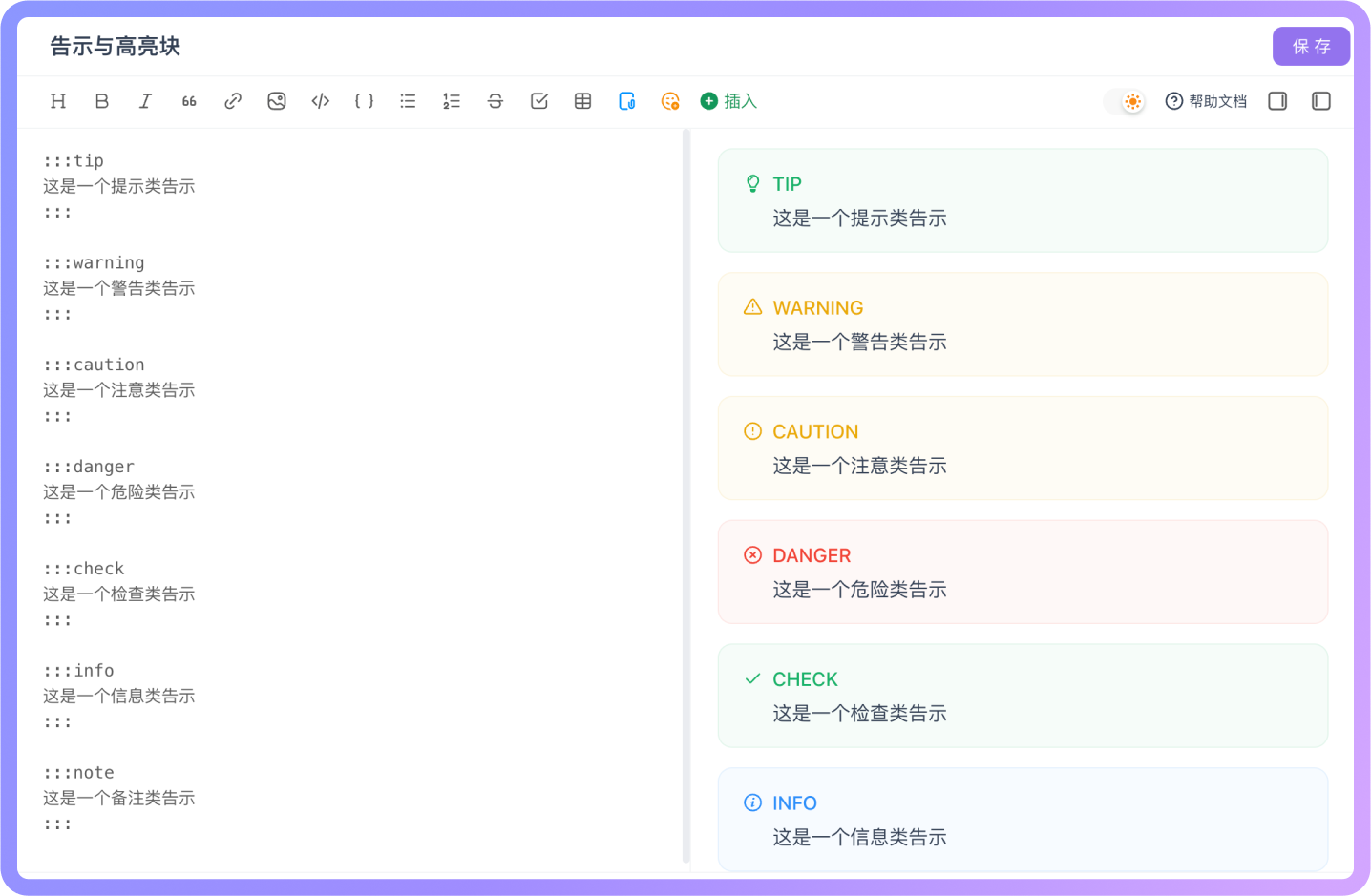Click the ':::note' line in editor
The height and width of the screenshot is (896, 1371).
(78, 773)
